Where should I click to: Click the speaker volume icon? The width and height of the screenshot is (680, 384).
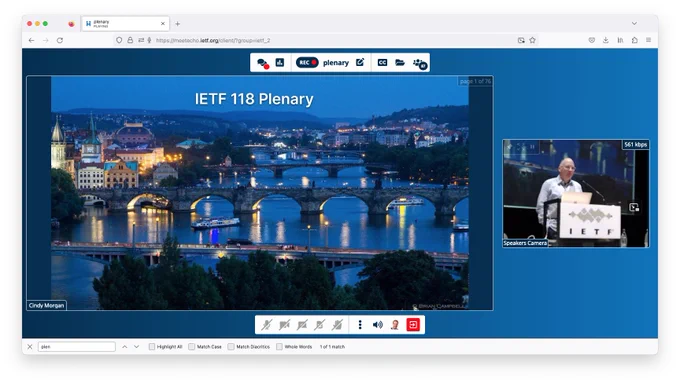(x=378, y=325)
